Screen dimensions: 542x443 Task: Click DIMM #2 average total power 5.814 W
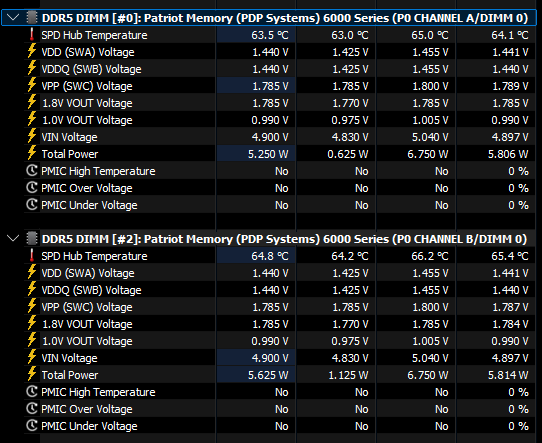point(508,375)
